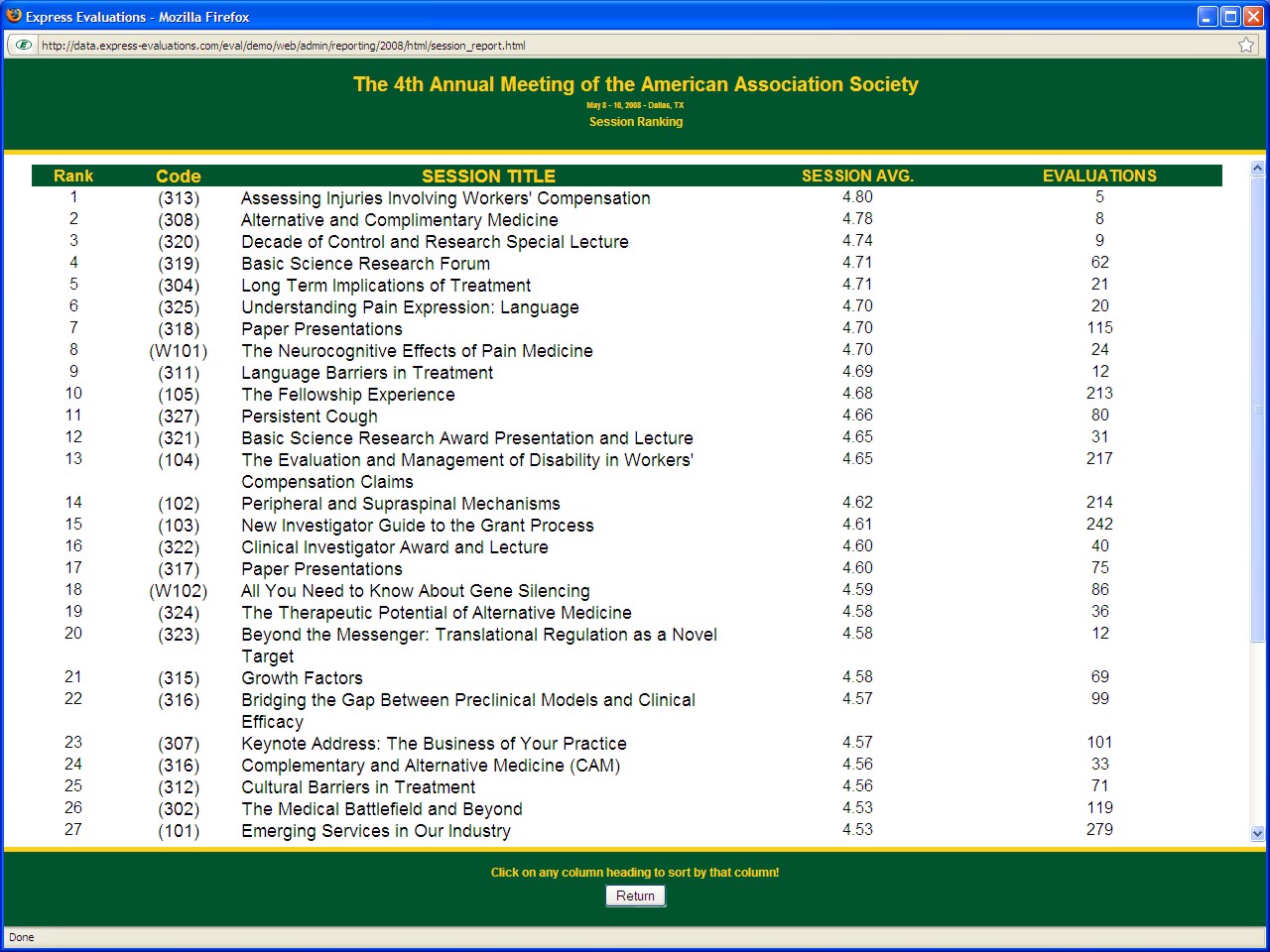Select the Persistent Cough session row

(x=310, y=416)
